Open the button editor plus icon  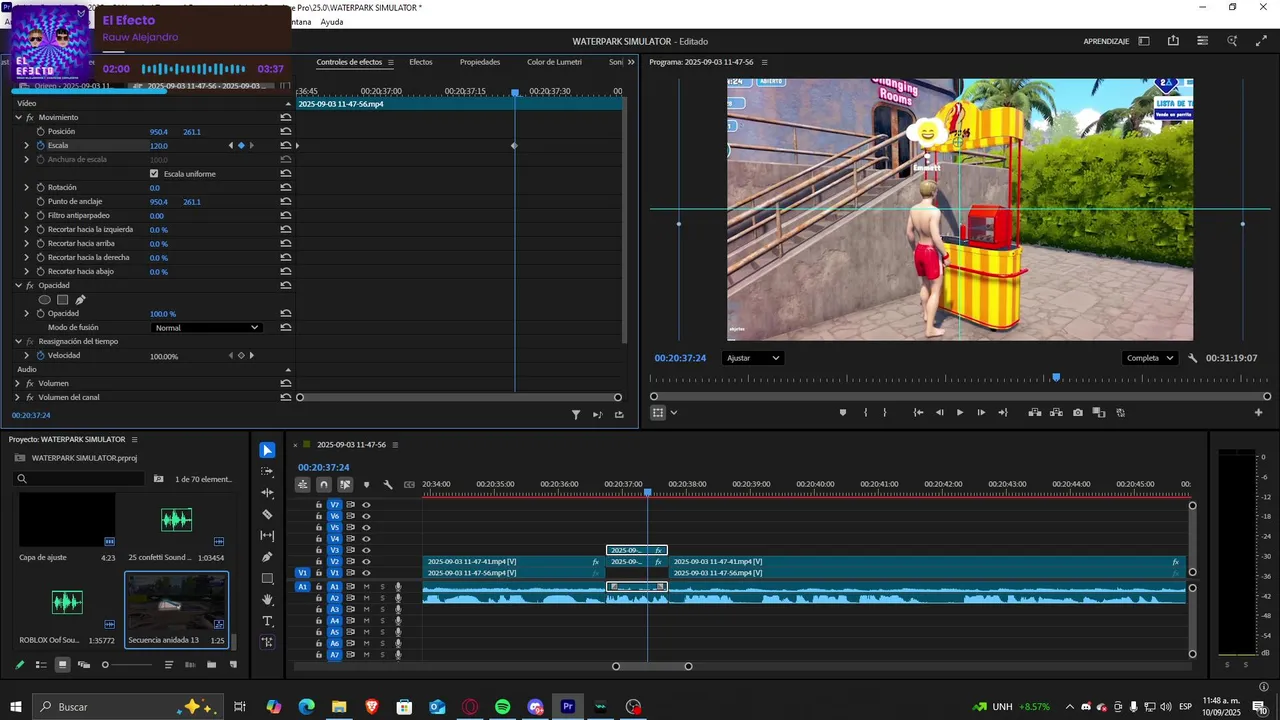pos(1259,412)
